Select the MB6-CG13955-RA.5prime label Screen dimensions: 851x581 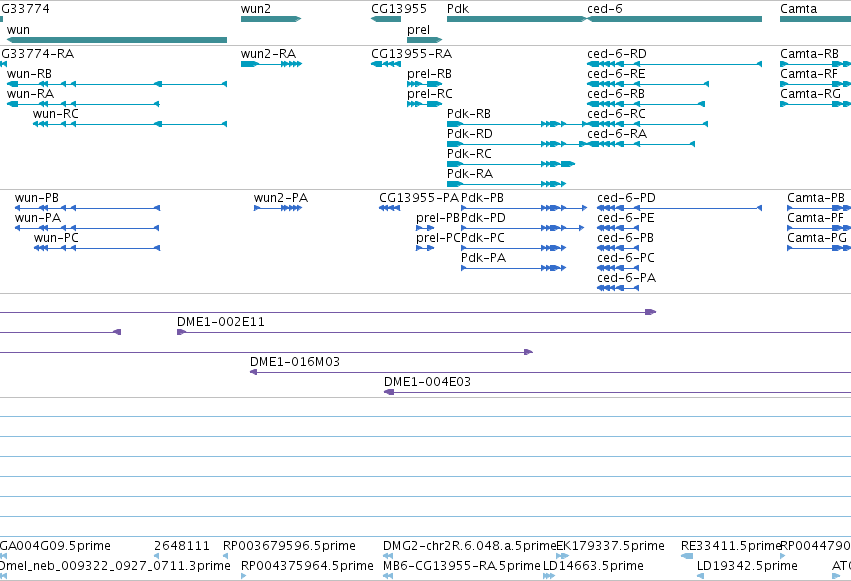point(462,566)
